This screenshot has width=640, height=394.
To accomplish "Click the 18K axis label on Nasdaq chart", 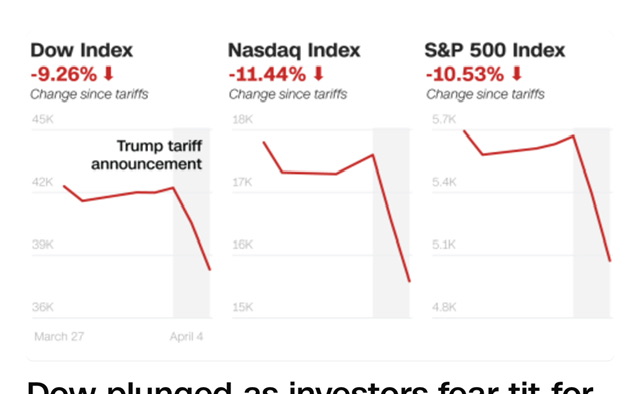I will pos(243,119).
